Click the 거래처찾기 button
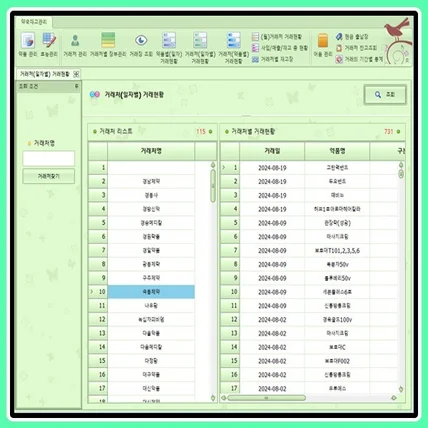 pos(49,176)
